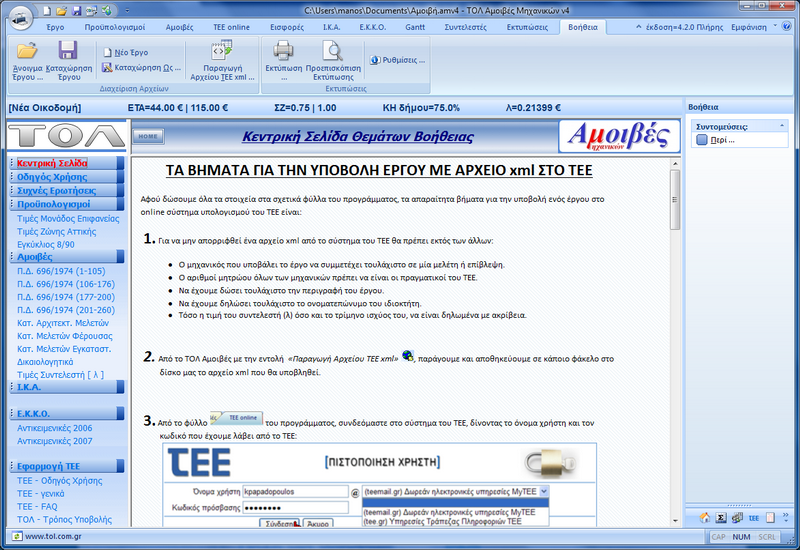Viewport: 800px width, 550px height.
Task: Click the Περί shortcut in help panel
Action: (715, 140)
